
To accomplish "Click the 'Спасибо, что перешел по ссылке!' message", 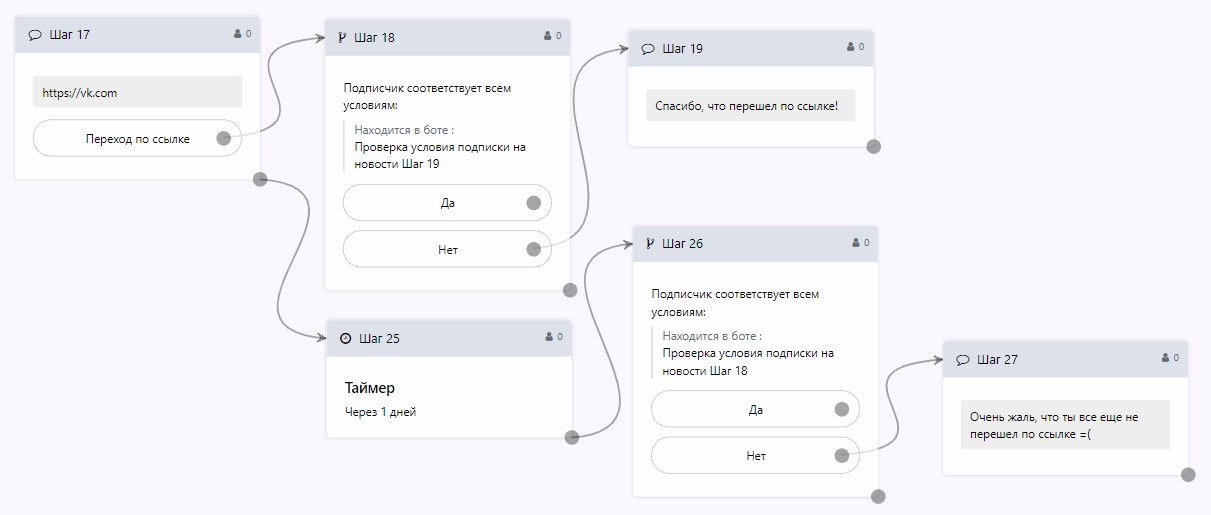I will coord(750,106).
